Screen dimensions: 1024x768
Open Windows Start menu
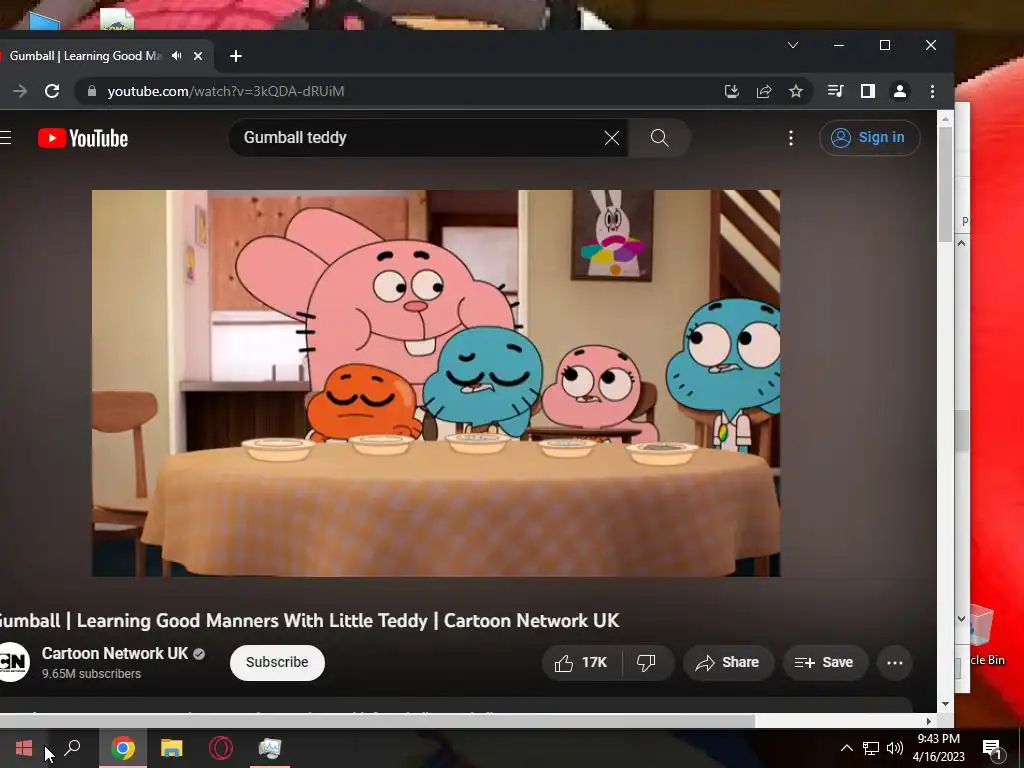24,748
